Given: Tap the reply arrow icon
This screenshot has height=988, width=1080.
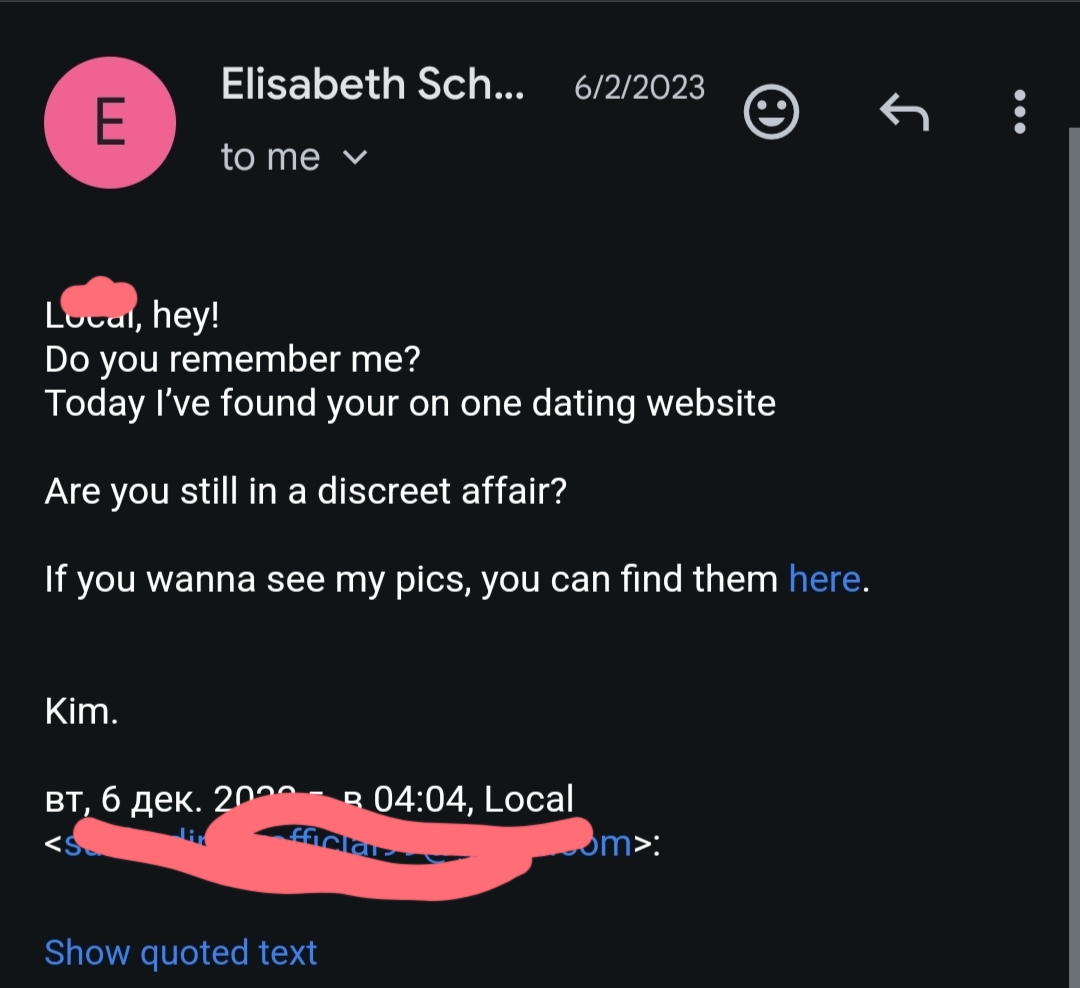Looking at the screenshot, I should pyautogui.click(x=904, y=112).
